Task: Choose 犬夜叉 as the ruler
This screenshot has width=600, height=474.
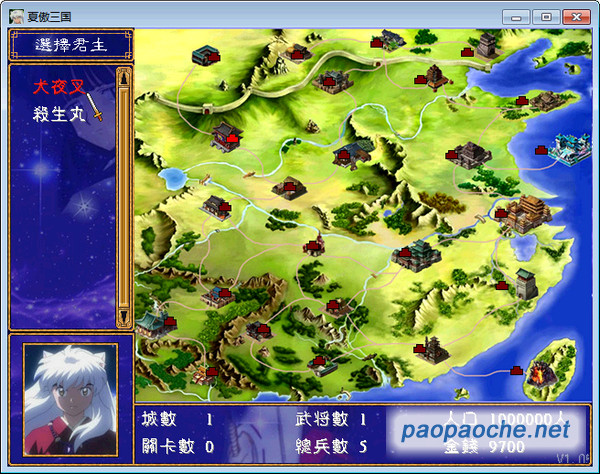Action: pos(59,87)
